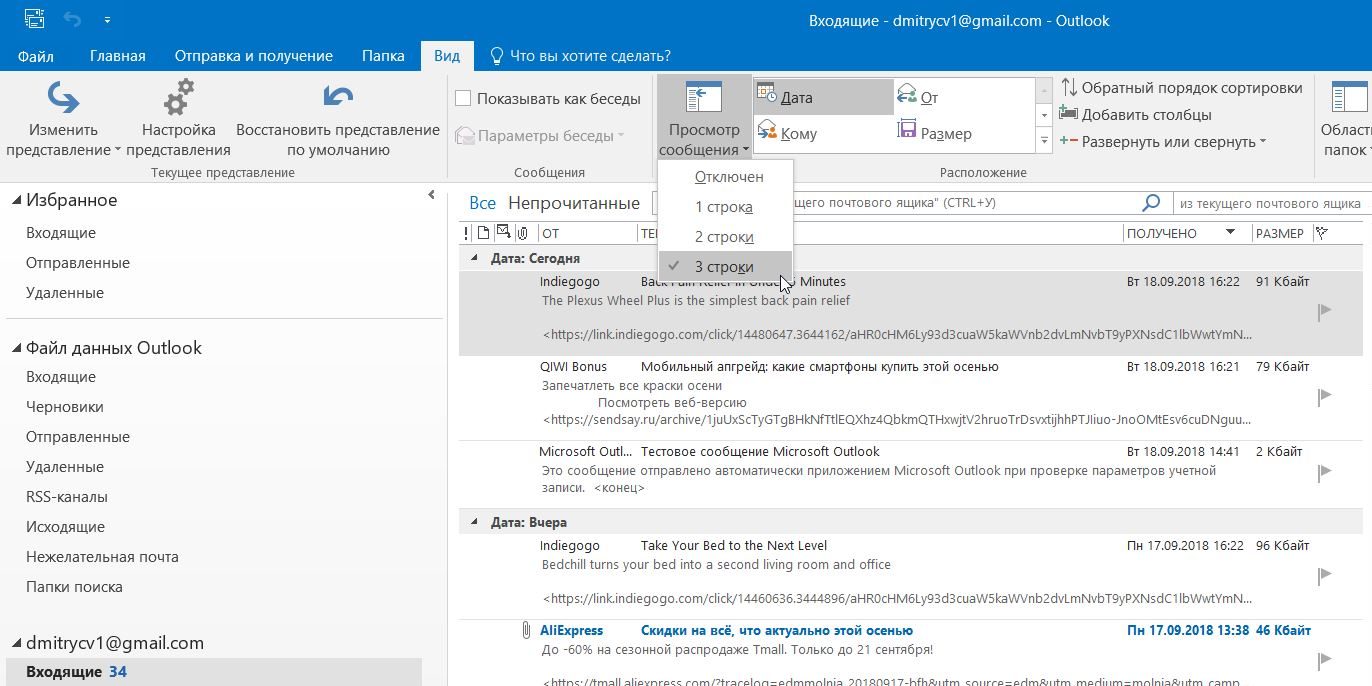Click Reset View to default icon
Image resolution: width=1372 pixels, height=686 pixels.
pos(338,98)
